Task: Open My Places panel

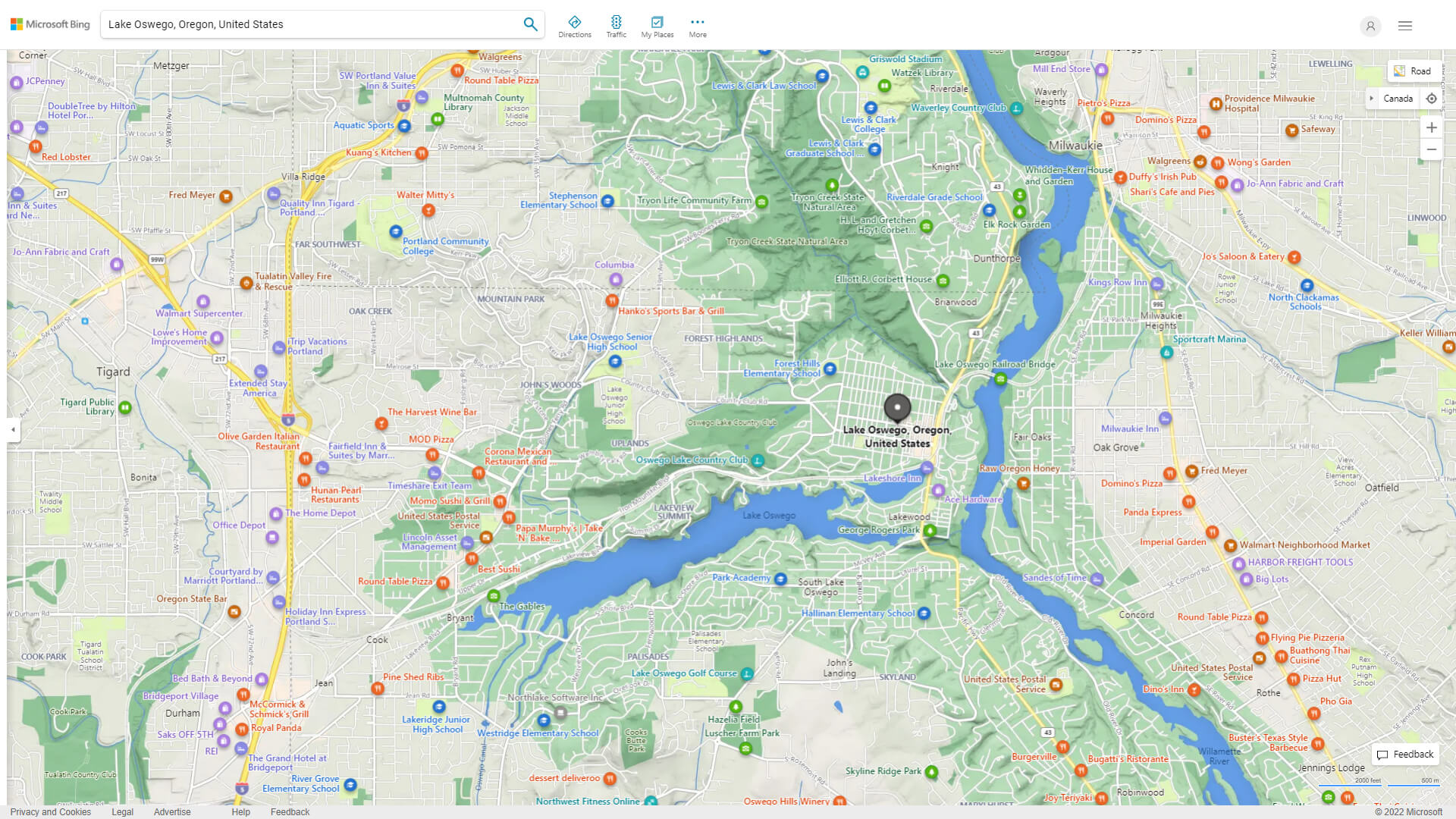Action: [657, 27]
